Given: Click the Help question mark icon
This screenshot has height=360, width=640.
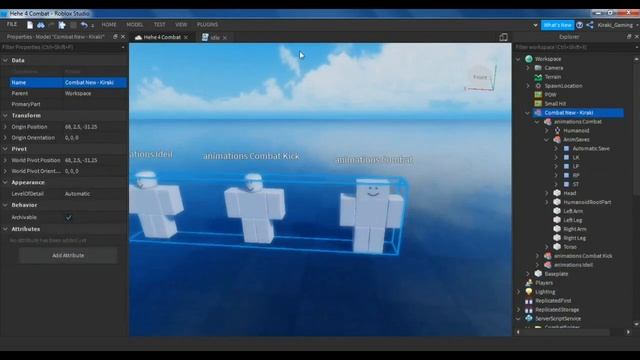Looking at the screenshot, I should [580, 25].
